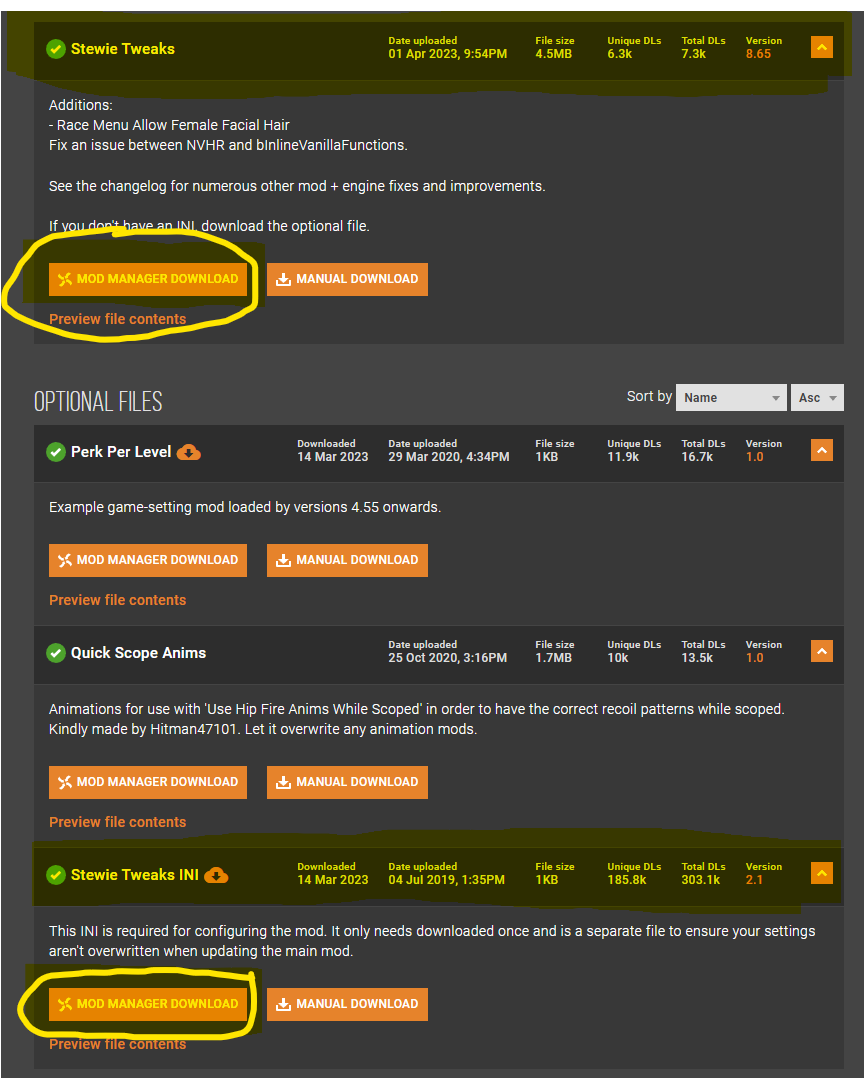This screenshot has width=864, height=1078.
Task: Click the cloud download icon next to Perk Per Level
Action: [x=188, y=452]
